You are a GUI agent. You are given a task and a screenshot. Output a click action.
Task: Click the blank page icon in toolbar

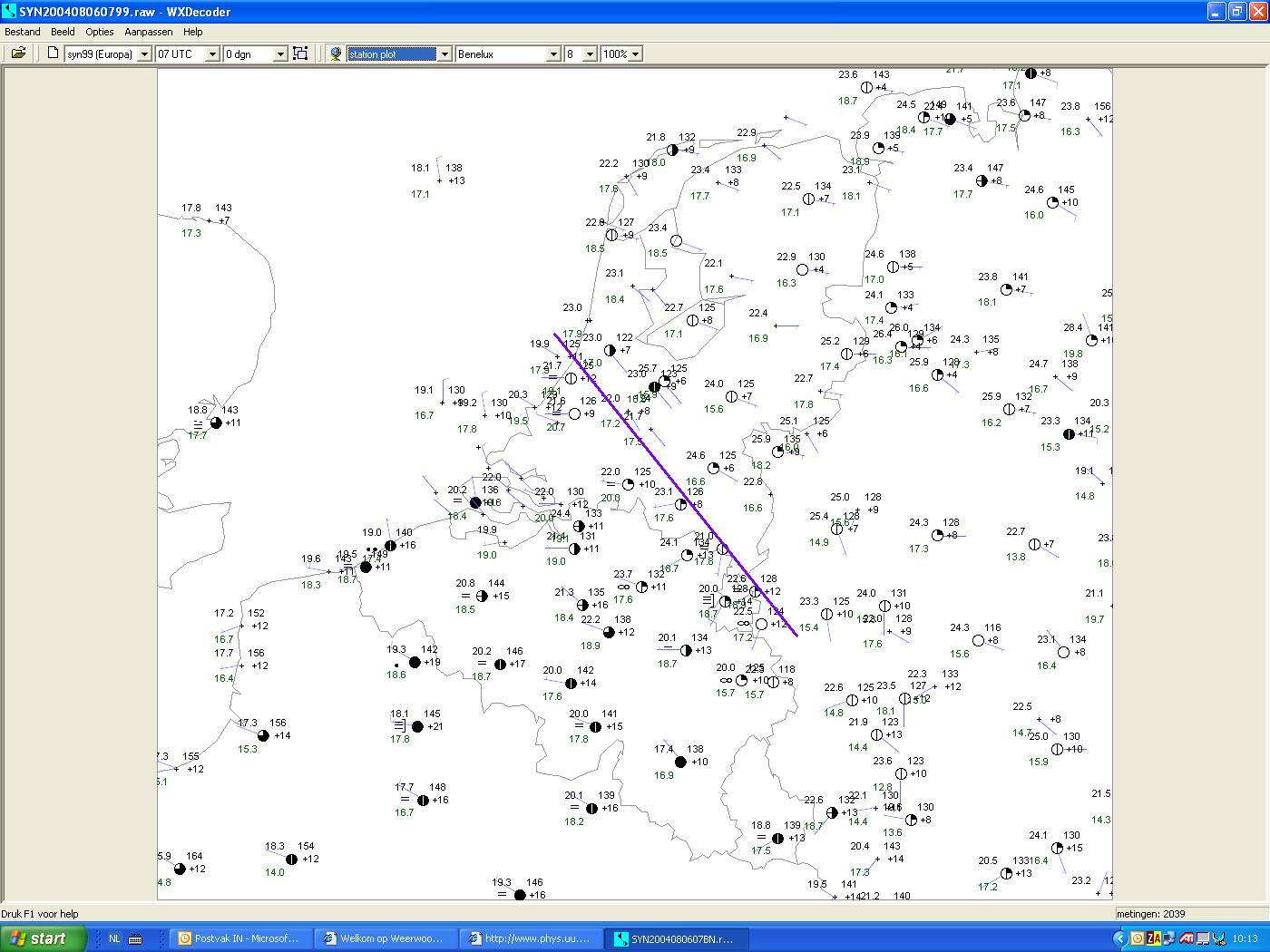[x=53, y=53]
